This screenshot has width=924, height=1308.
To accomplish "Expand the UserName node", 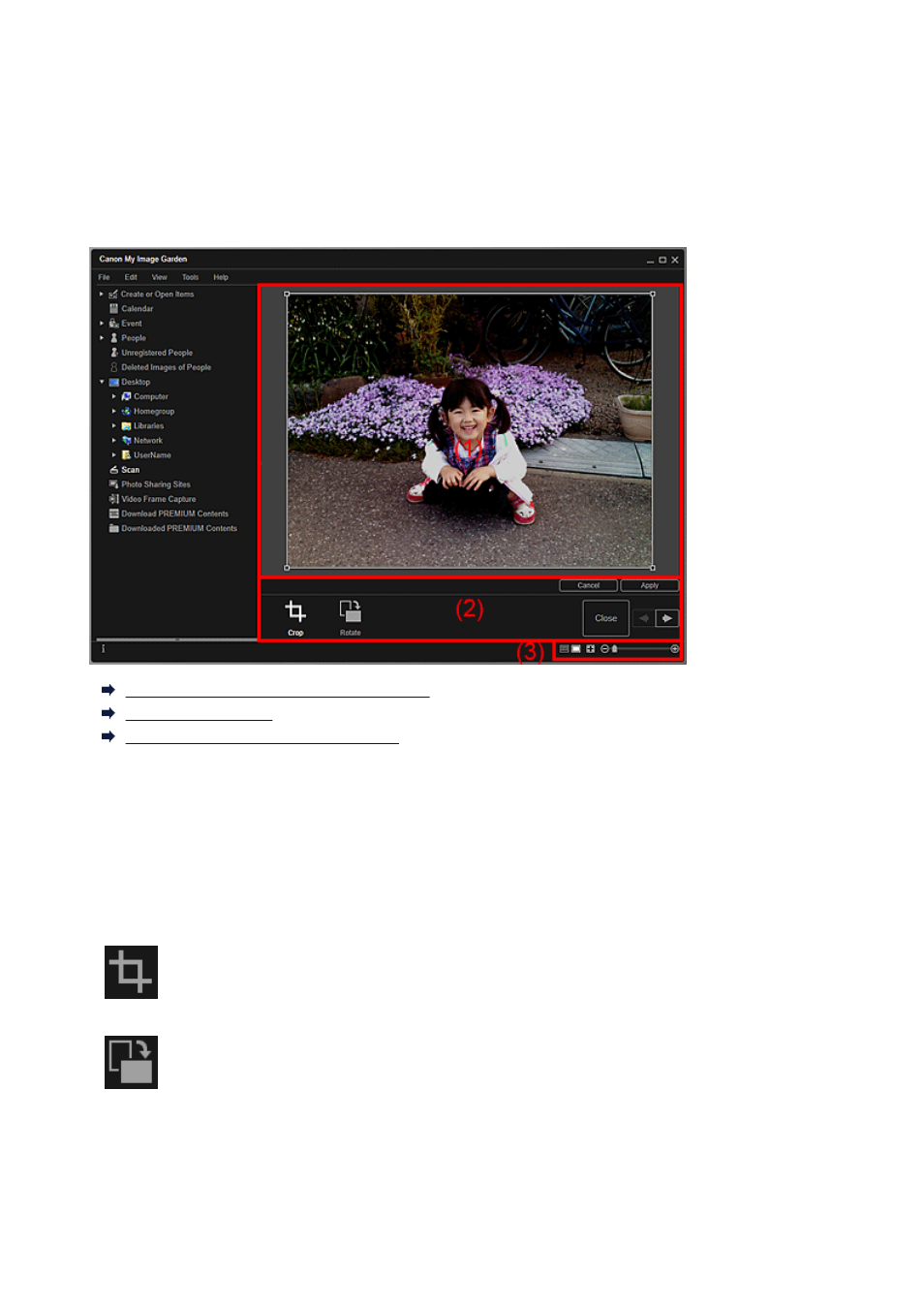I will (x=114, y=454).
